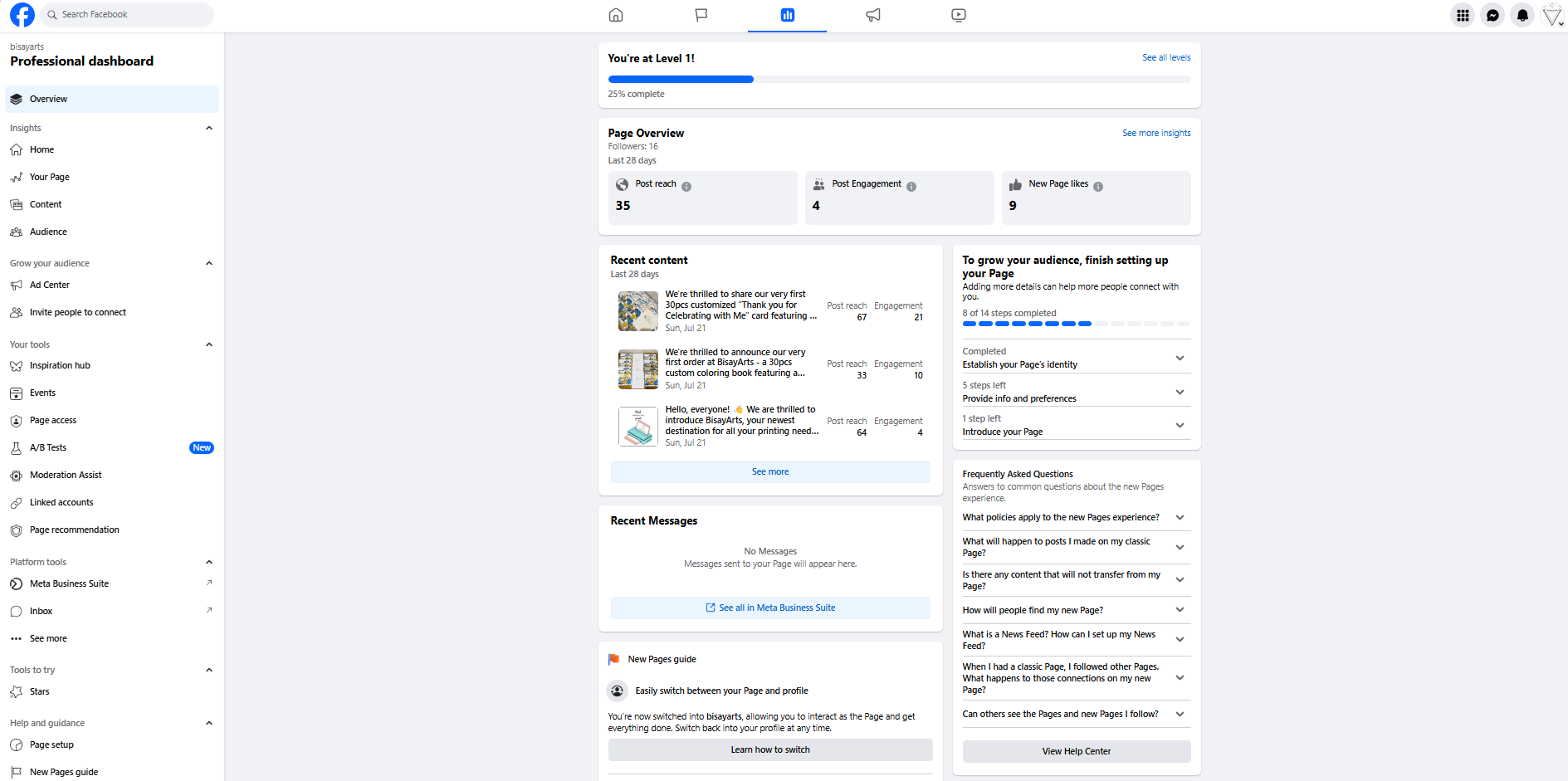Image resolution: width=1568 pixels, height=781 pixels.
Task: Open the Ads megaphone icon in top navigation
Action: pos(873,15)
